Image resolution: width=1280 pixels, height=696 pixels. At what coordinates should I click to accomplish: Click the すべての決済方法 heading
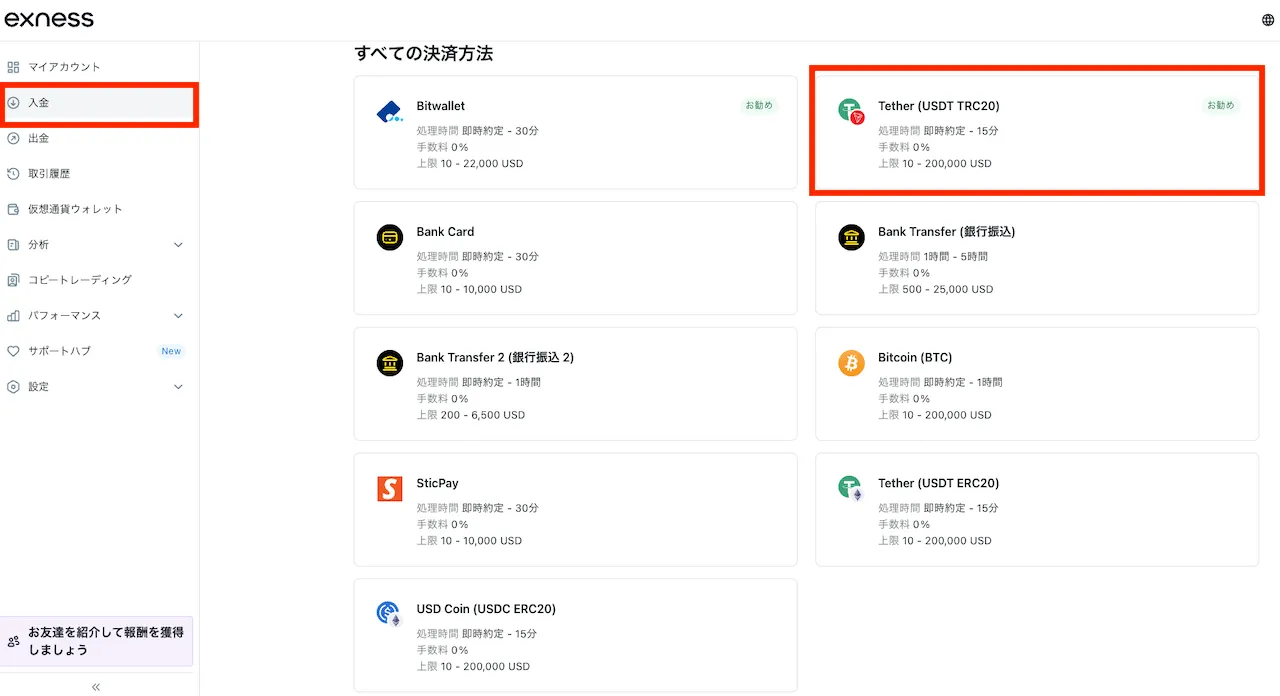pyautogui.click(x=423, y=53)
